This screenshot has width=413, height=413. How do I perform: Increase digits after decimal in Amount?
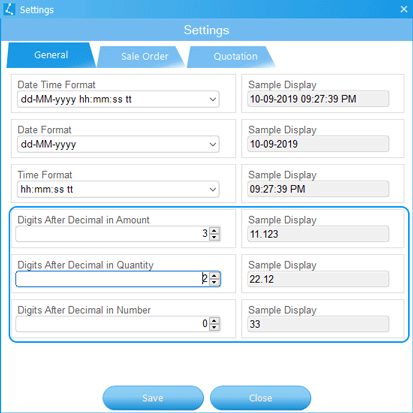pyautogui.click(x=214, y=230)
